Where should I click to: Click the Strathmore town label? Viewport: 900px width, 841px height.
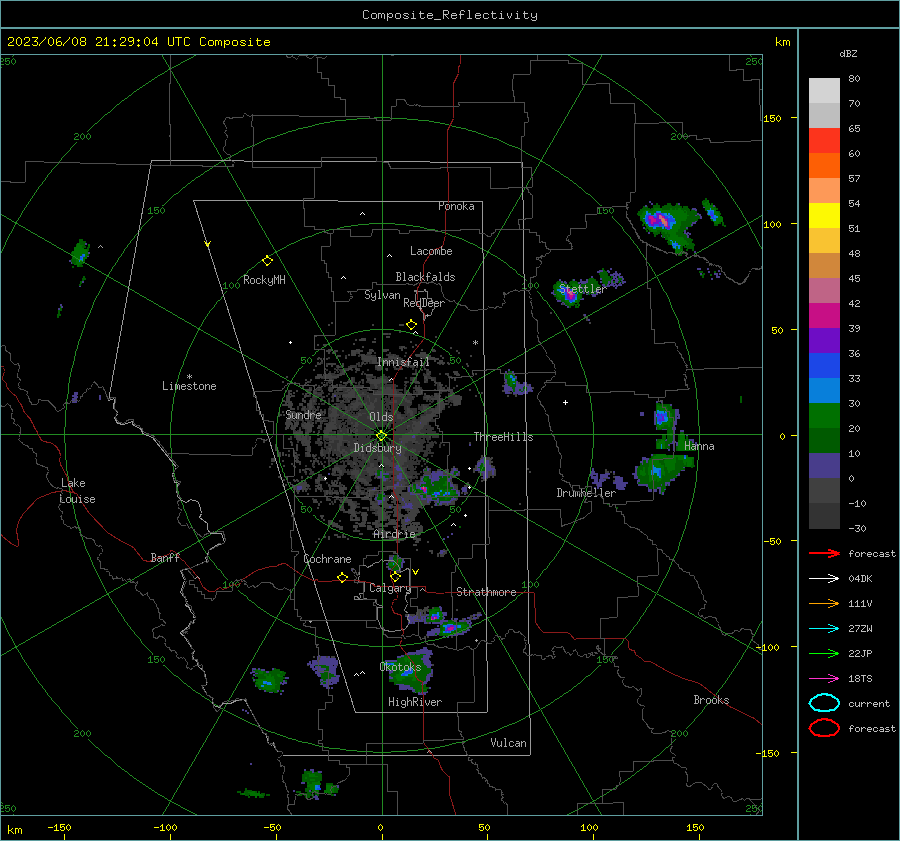486,592
